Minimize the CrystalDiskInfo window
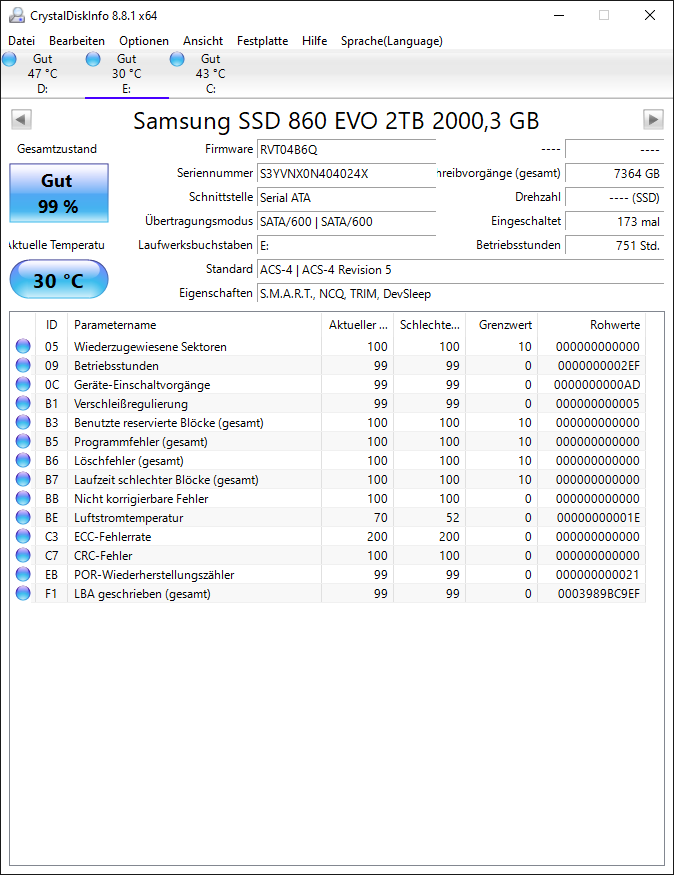This screenshot has height=875, width=674. pos(559,16)
